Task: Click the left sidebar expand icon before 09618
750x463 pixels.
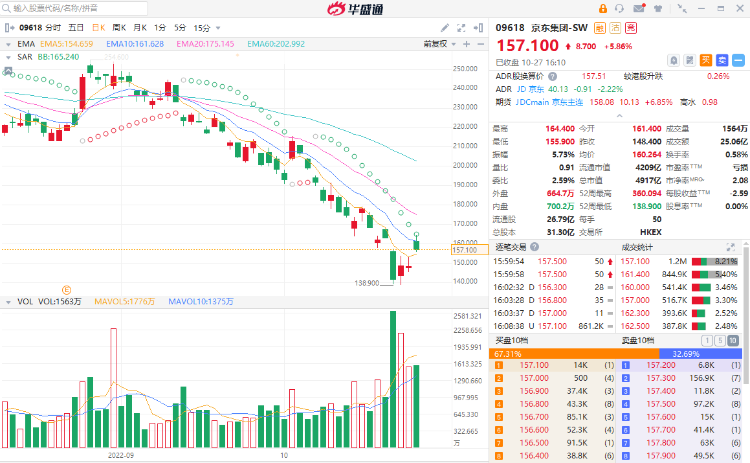Action: click(x=9, y=28)
